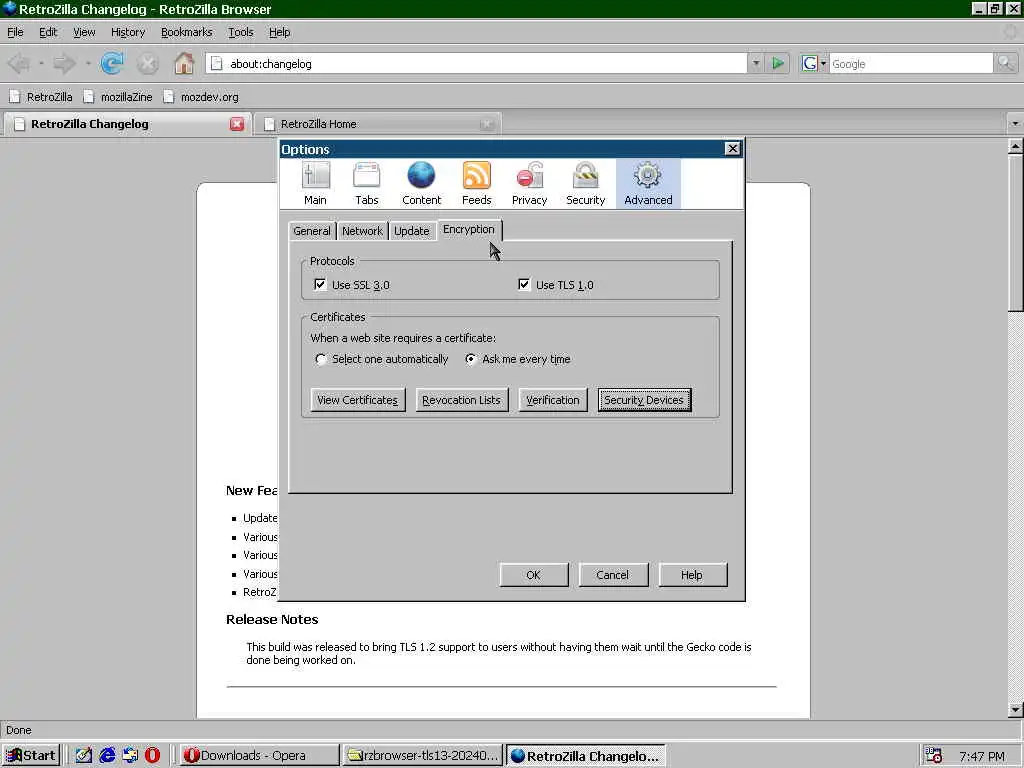Launch Internet Explorer from quick launch

[107, 756]
